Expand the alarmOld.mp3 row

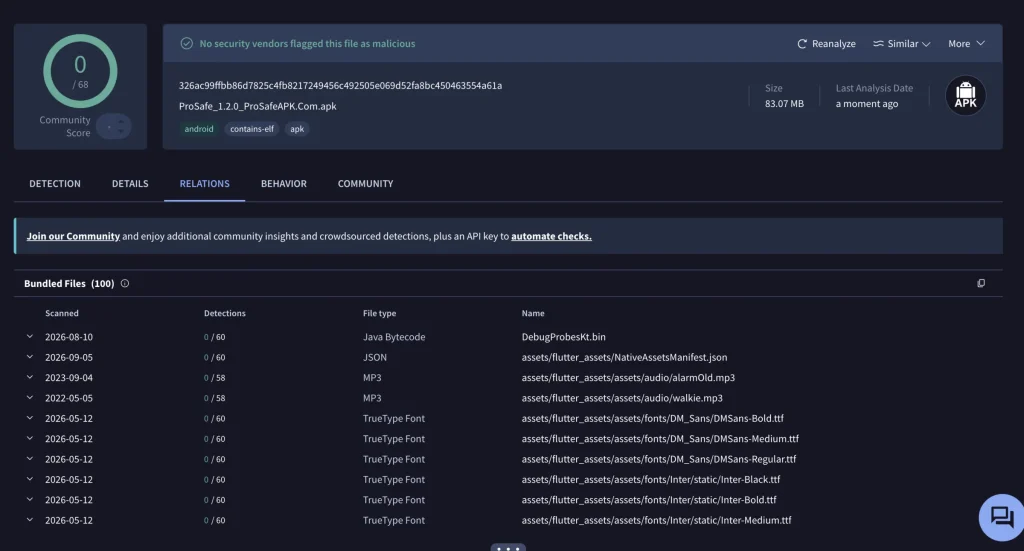pos(29,377)
